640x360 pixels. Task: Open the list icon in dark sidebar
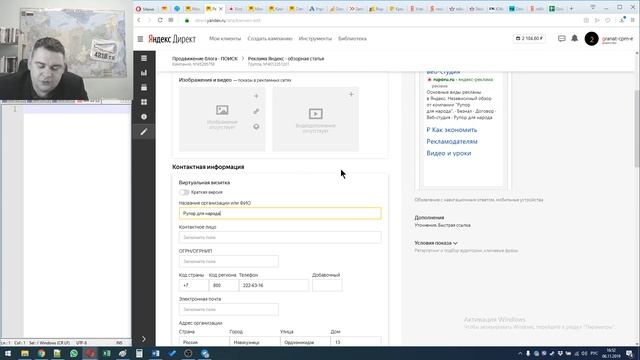coord(144,58)
